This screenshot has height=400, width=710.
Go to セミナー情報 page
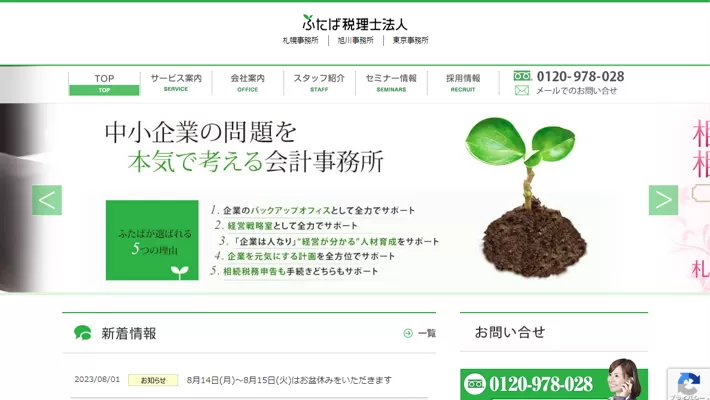(x=391, y=83)
